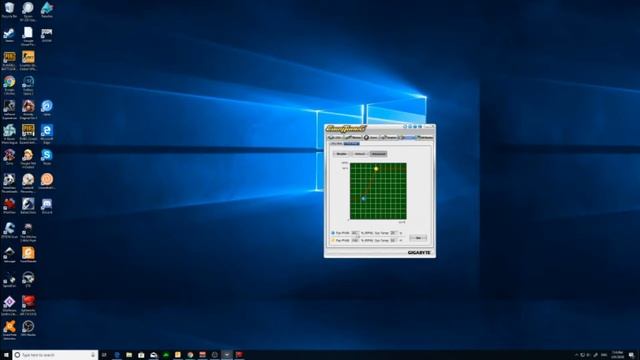
Task: Click the Advanced smart fan button
Action: [378, 154]
